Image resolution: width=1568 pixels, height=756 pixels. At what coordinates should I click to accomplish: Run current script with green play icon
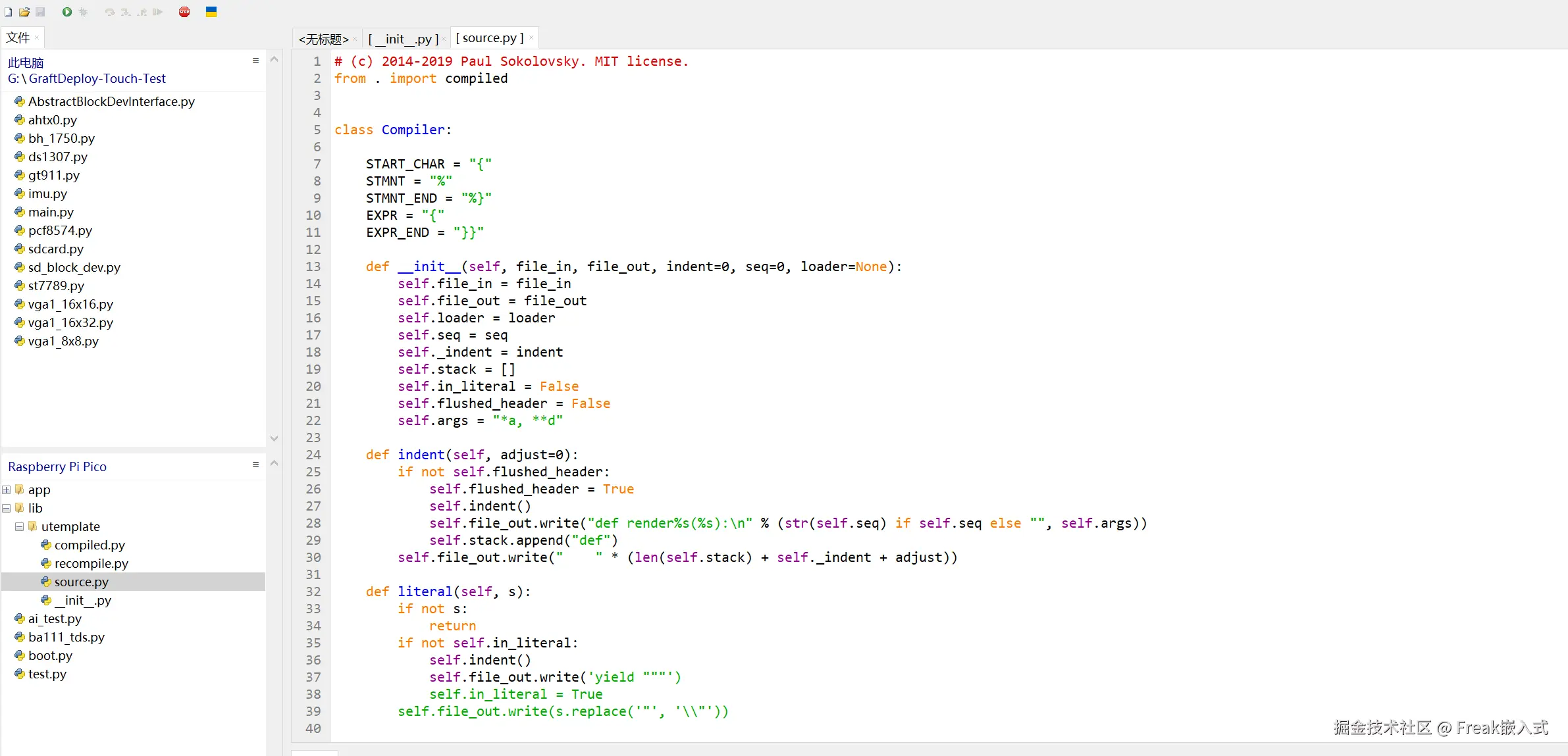pos(67,12)
